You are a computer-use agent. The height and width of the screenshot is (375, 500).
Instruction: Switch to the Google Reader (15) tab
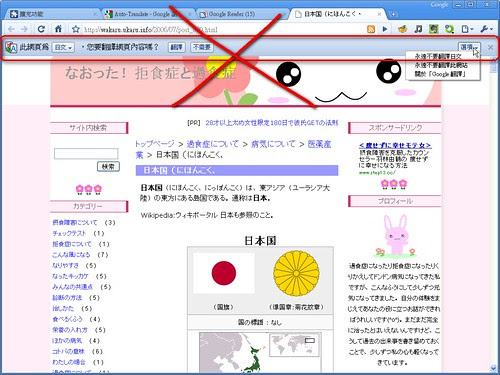click(242, 14)
